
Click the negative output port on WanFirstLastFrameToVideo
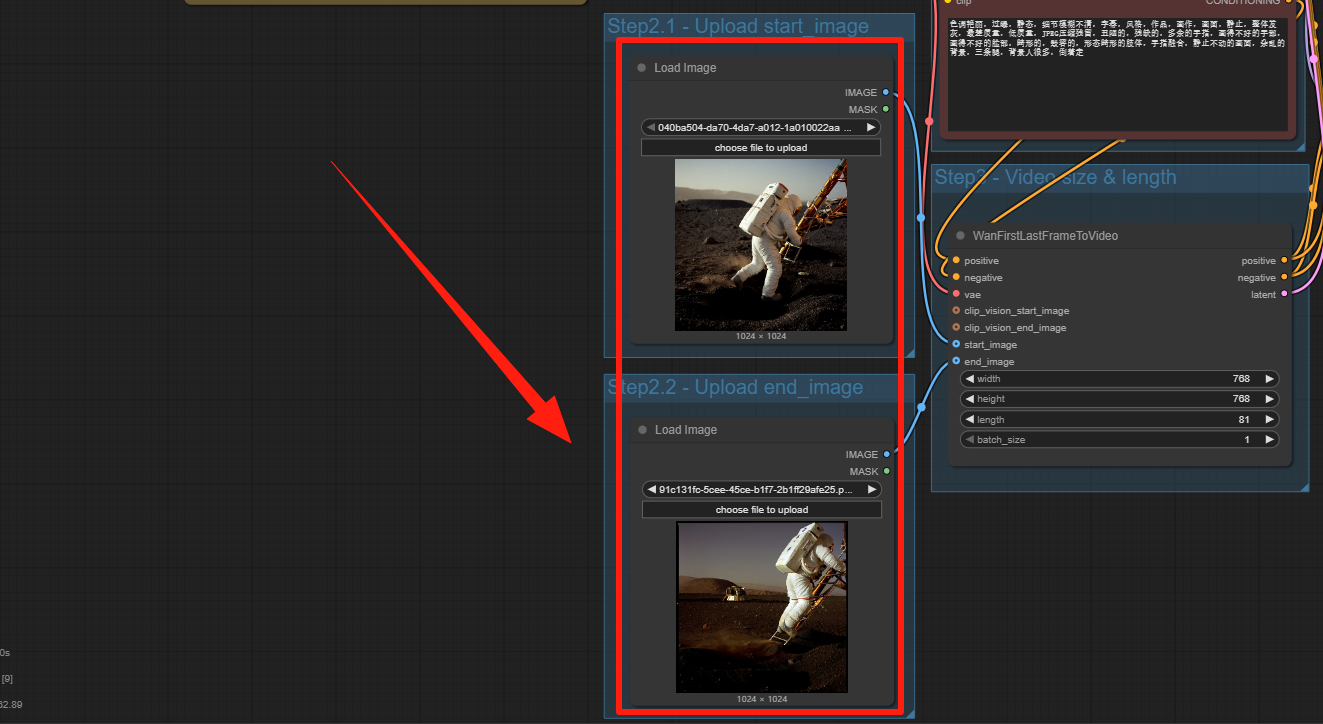coord(1285,277)
